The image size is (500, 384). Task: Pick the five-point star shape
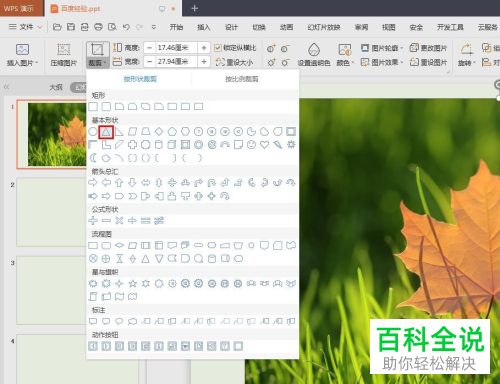click(x=133, y=283)
